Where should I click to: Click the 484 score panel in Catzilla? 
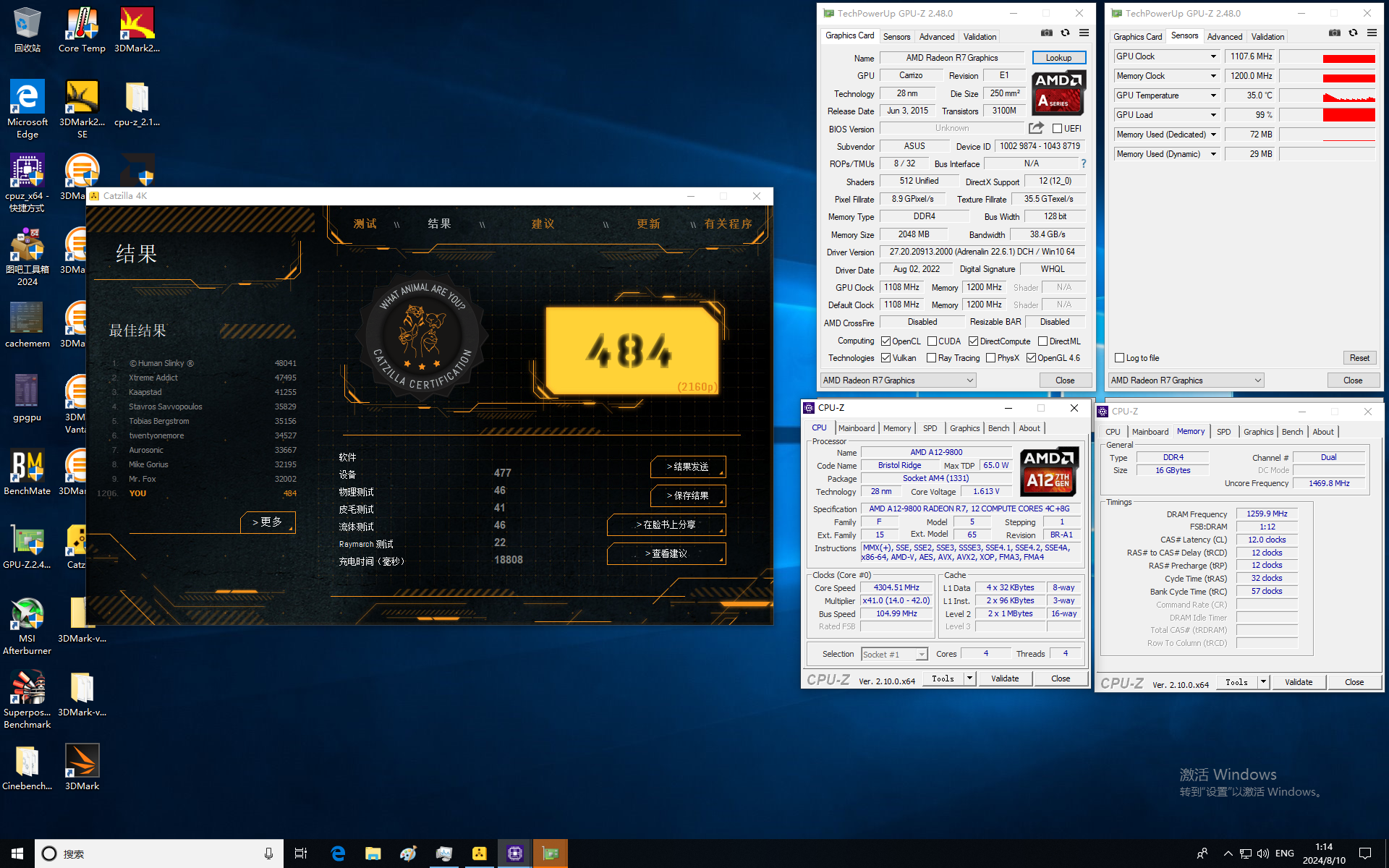pyautogui.click(x=633, y=351)
